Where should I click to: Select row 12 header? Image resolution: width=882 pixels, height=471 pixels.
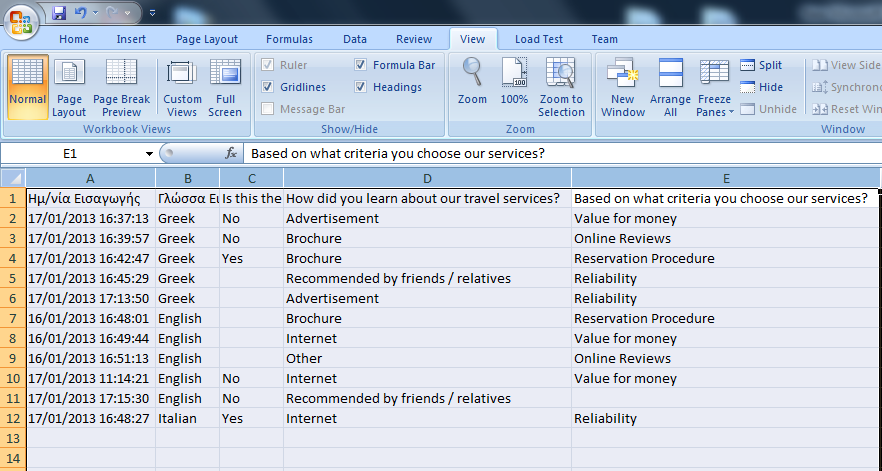click(13, 419)
